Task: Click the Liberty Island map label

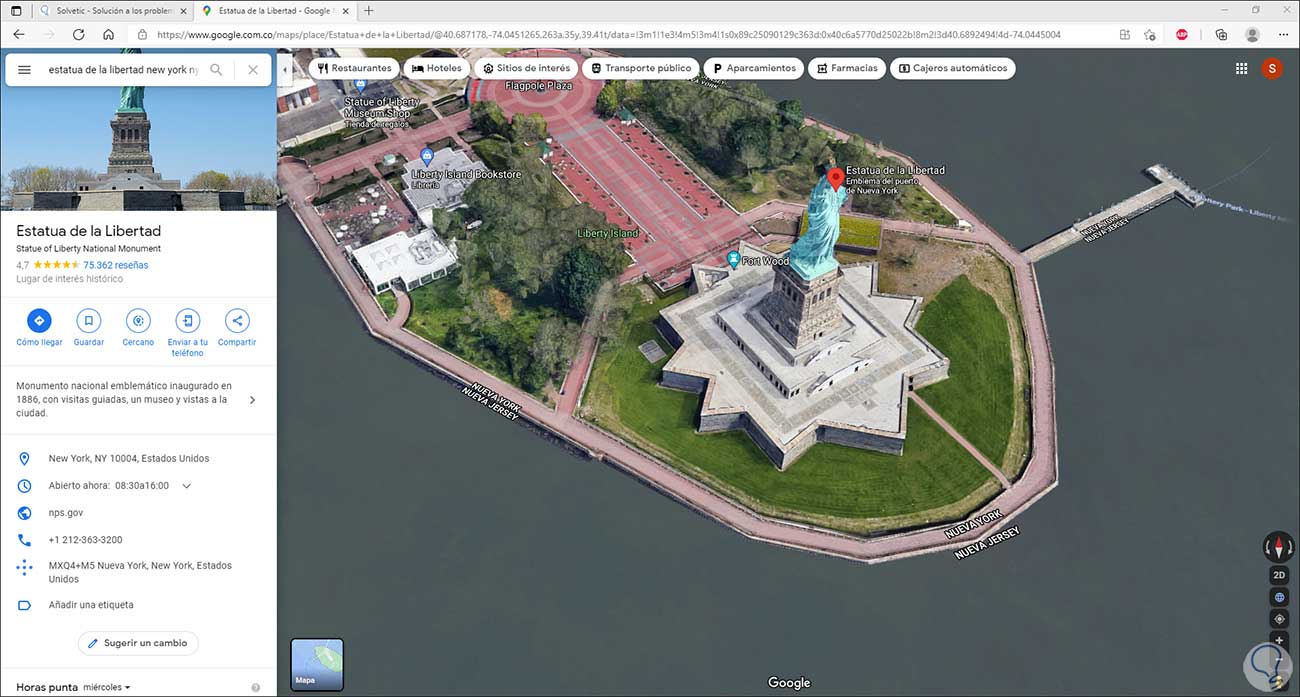Action: [607, 233]
